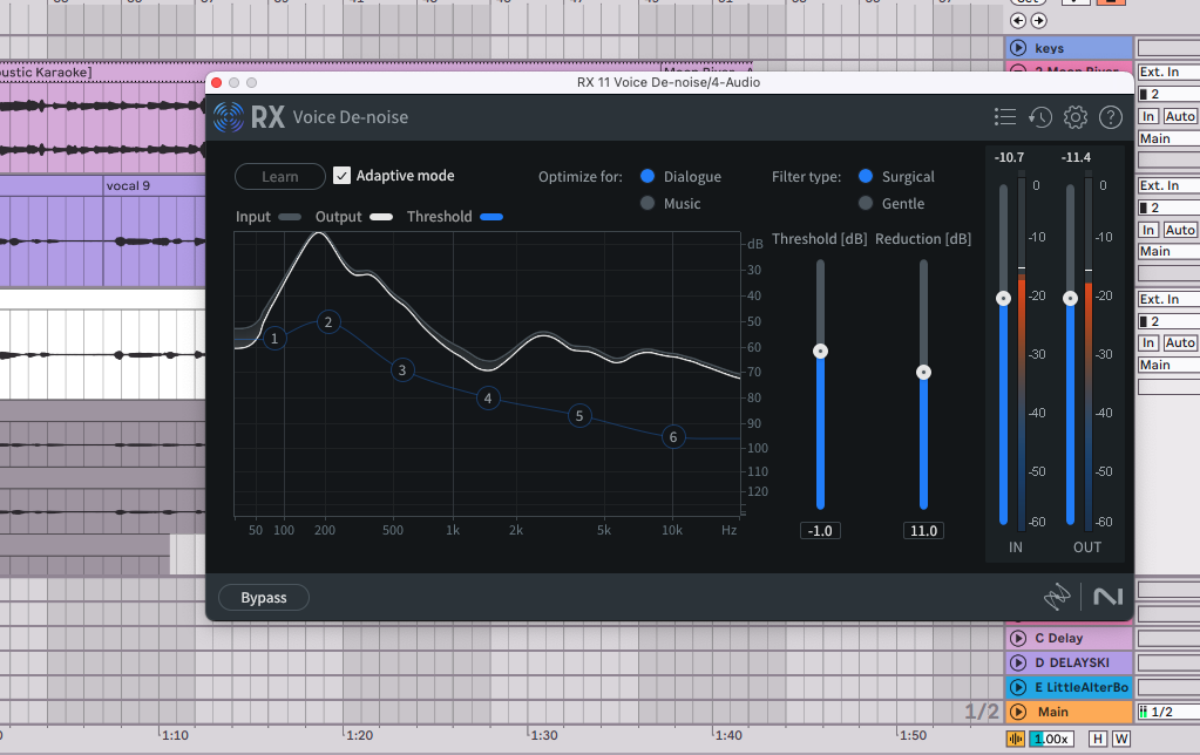
Task: Click the 1:40 time ruler marker
Action: click(728, 735)
